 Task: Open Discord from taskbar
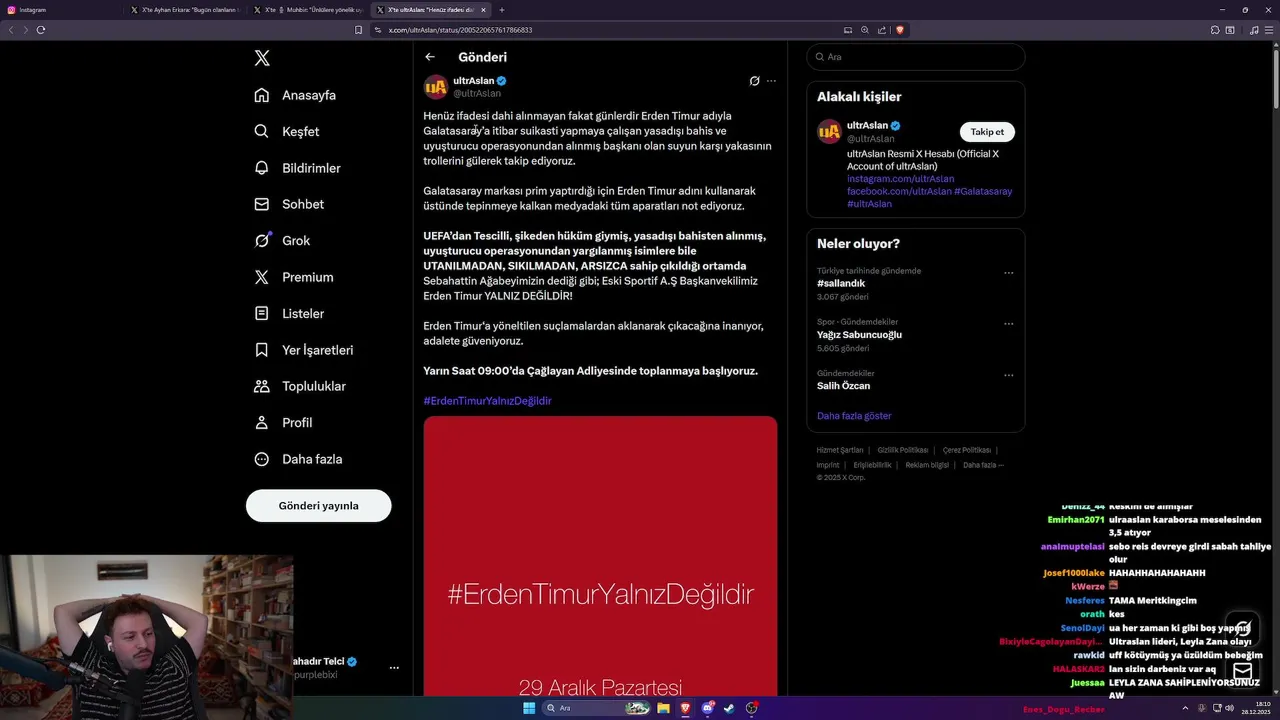coord(707,708)
